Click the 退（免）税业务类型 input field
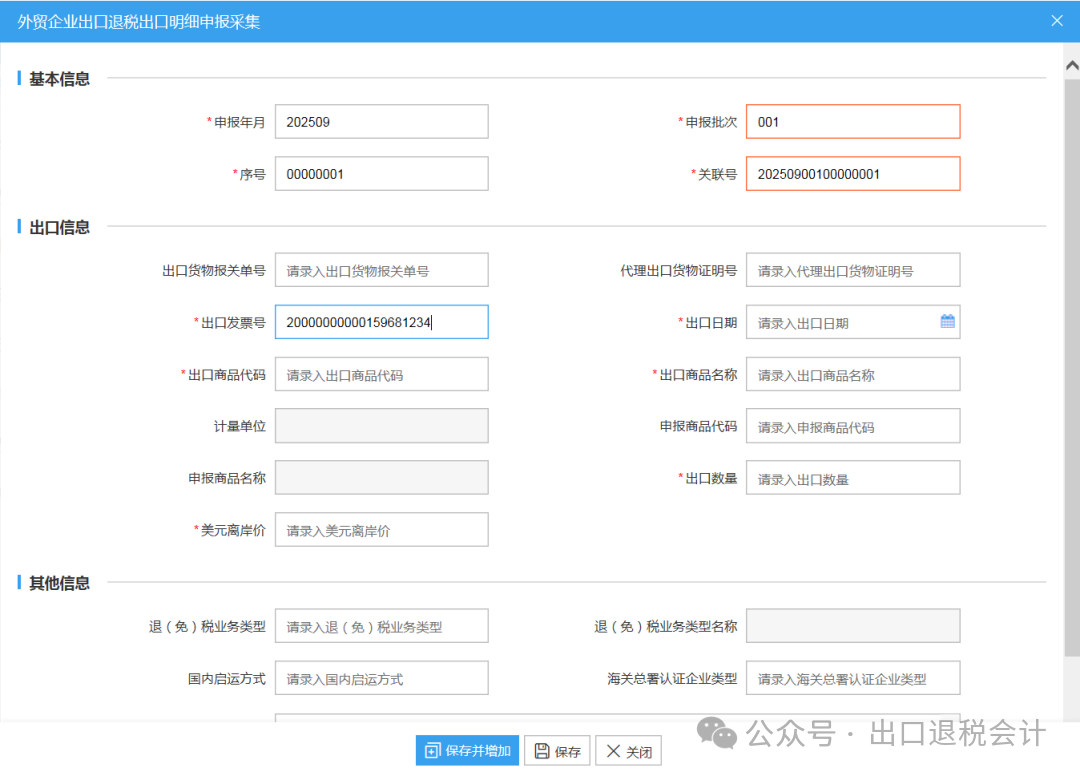The height and width of the screenshot is (776, 1080). [x=381, y=625]
